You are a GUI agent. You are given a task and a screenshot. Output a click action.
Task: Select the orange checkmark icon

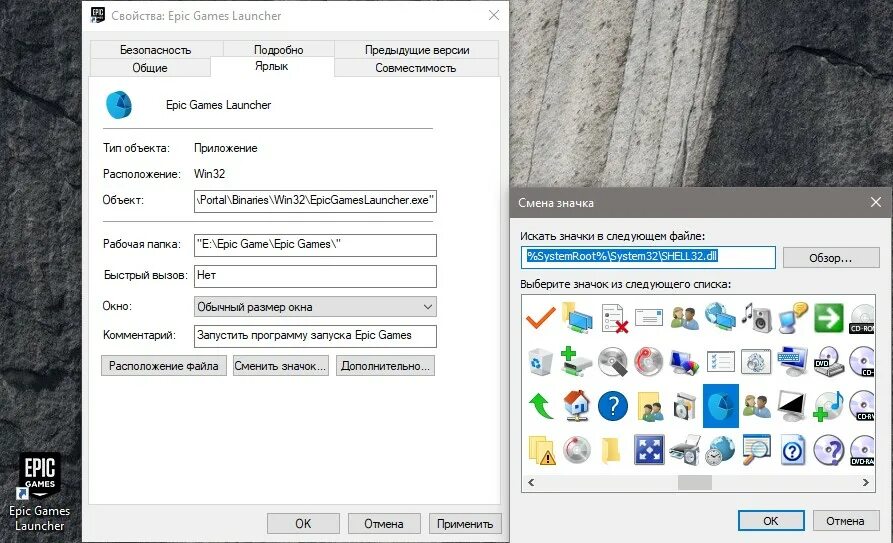coord(540,317)
